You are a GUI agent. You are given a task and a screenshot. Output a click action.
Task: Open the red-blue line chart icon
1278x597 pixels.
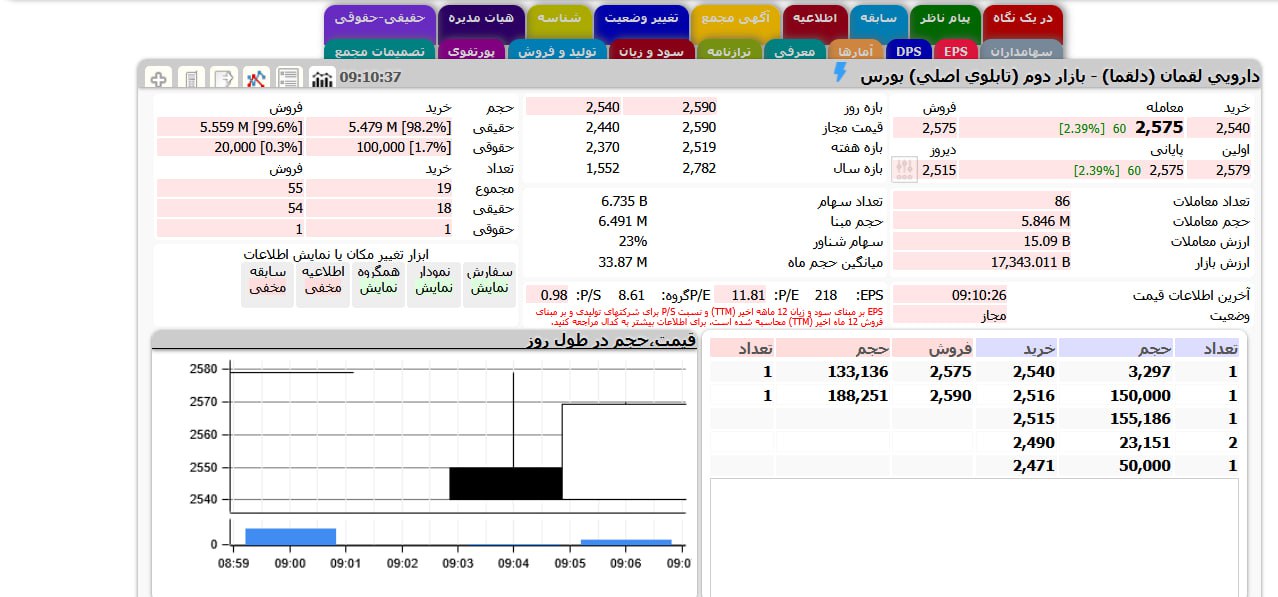point(256,78)
